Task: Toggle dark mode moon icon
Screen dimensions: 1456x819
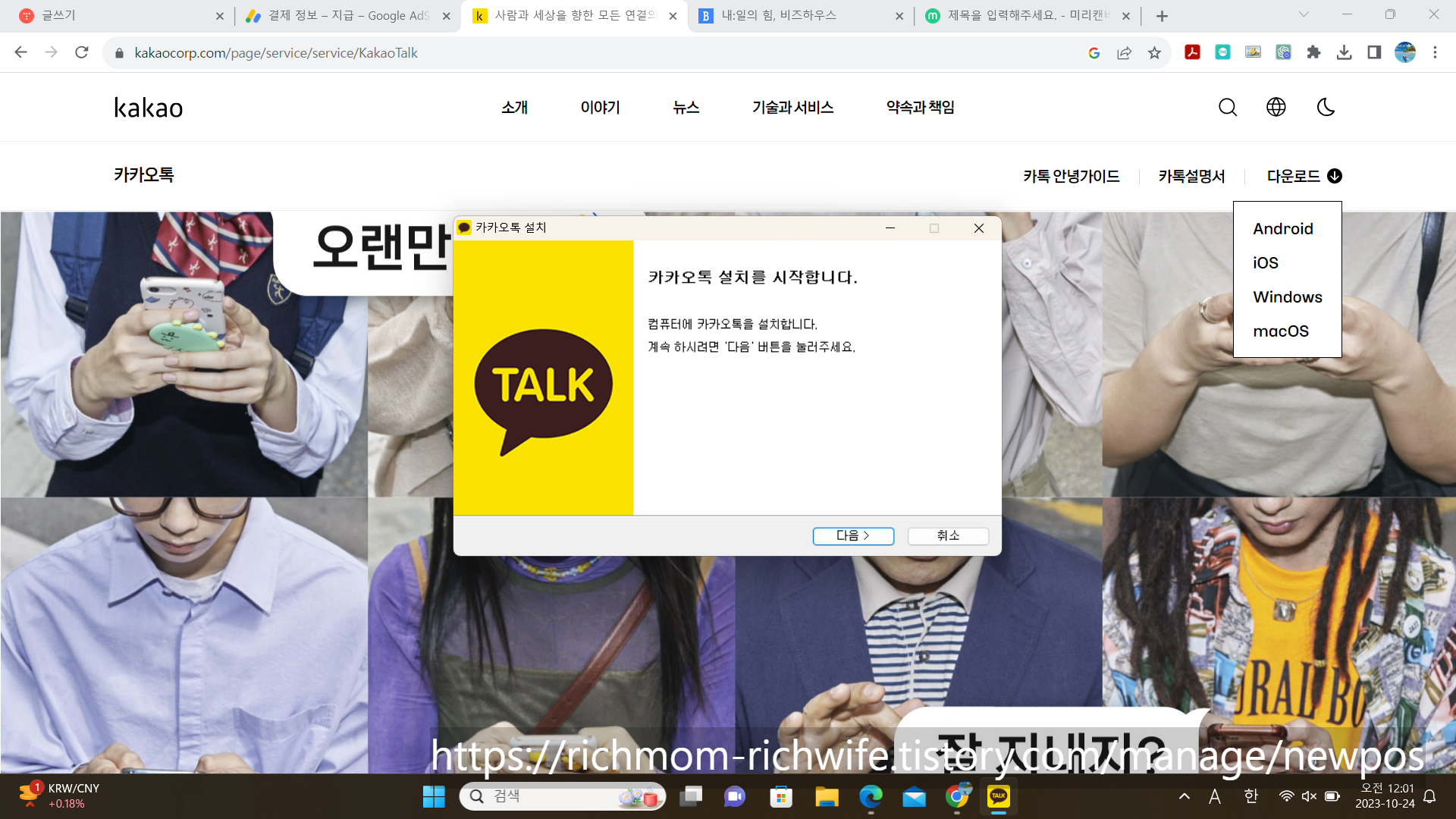Action: 1326,107
